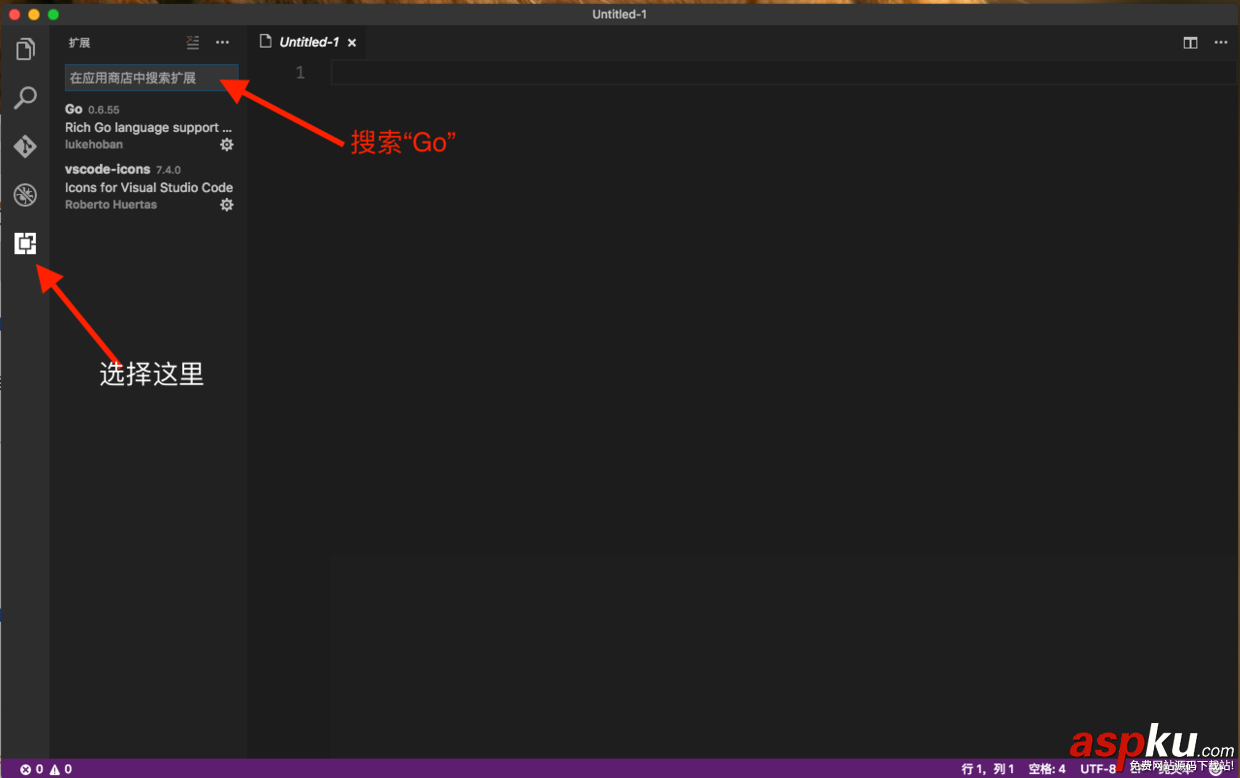Change indentation via 空格: 4

(x=1047, y=769)
